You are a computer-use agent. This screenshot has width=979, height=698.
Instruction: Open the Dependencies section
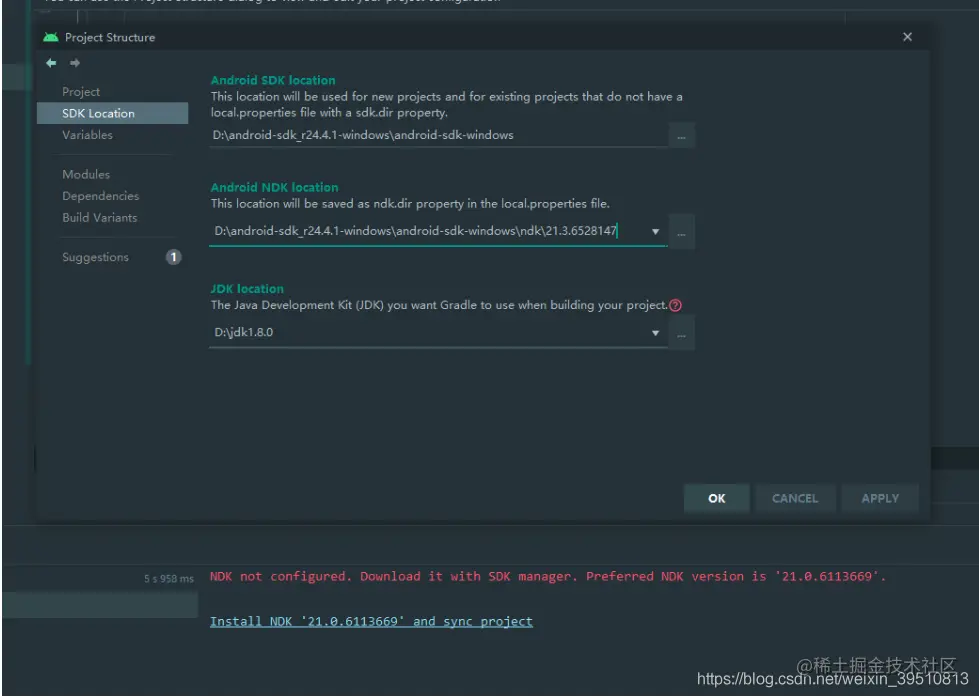tap(101, 196)
